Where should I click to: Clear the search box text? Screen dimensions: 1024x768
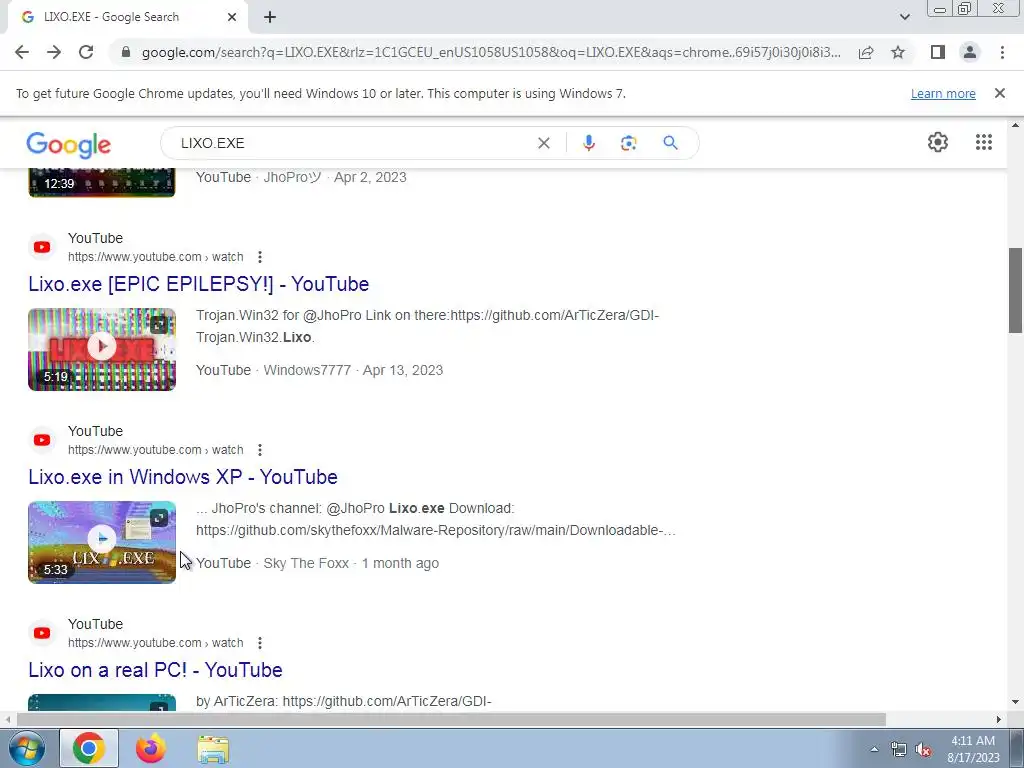click(x=543, y=143)
